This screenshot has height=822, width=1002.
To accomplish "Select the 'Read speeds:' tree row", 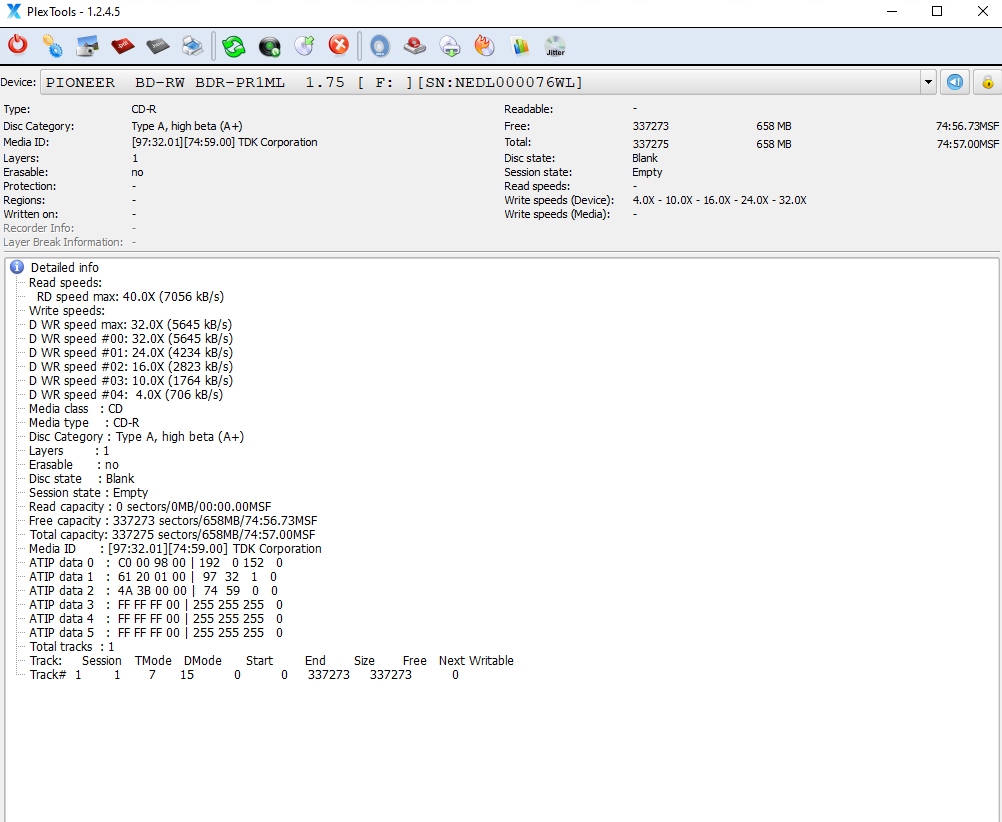I will (65, 283).
